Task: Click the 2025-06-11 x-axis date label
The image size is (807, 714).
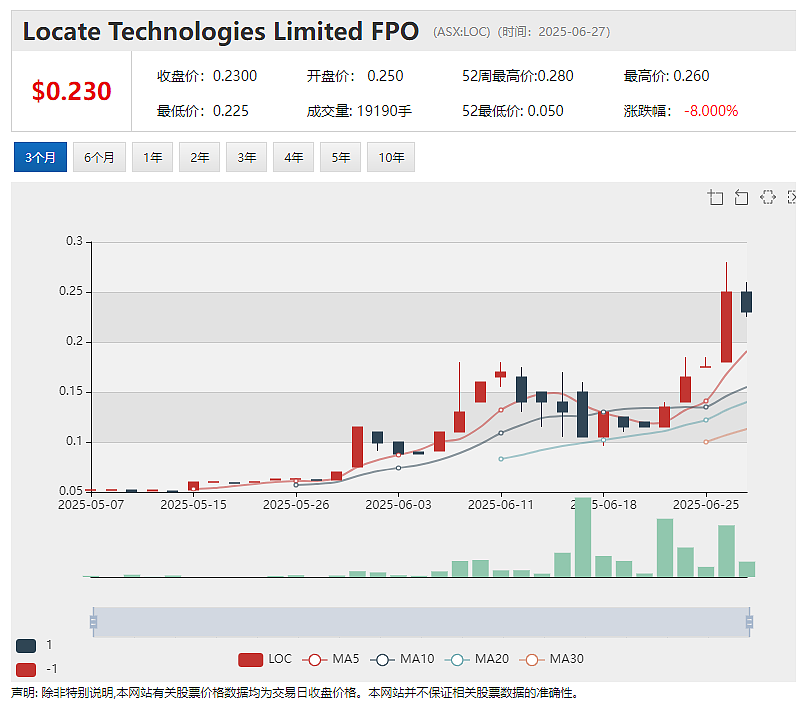Action: (x=501, y=505)
